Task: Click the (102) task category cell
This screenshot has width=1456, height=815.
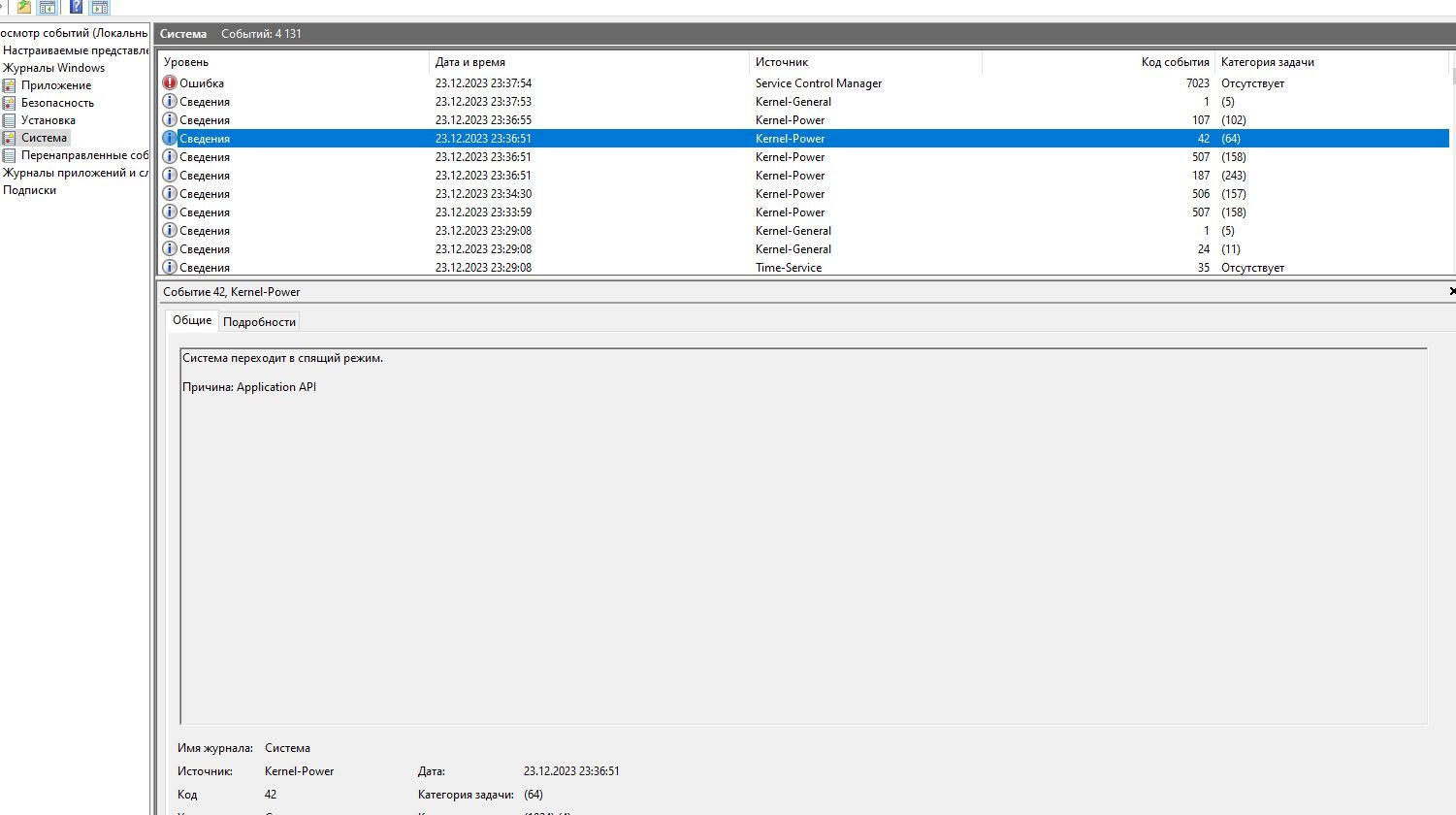Action: pyautogui.click(x=1234, y=120)
